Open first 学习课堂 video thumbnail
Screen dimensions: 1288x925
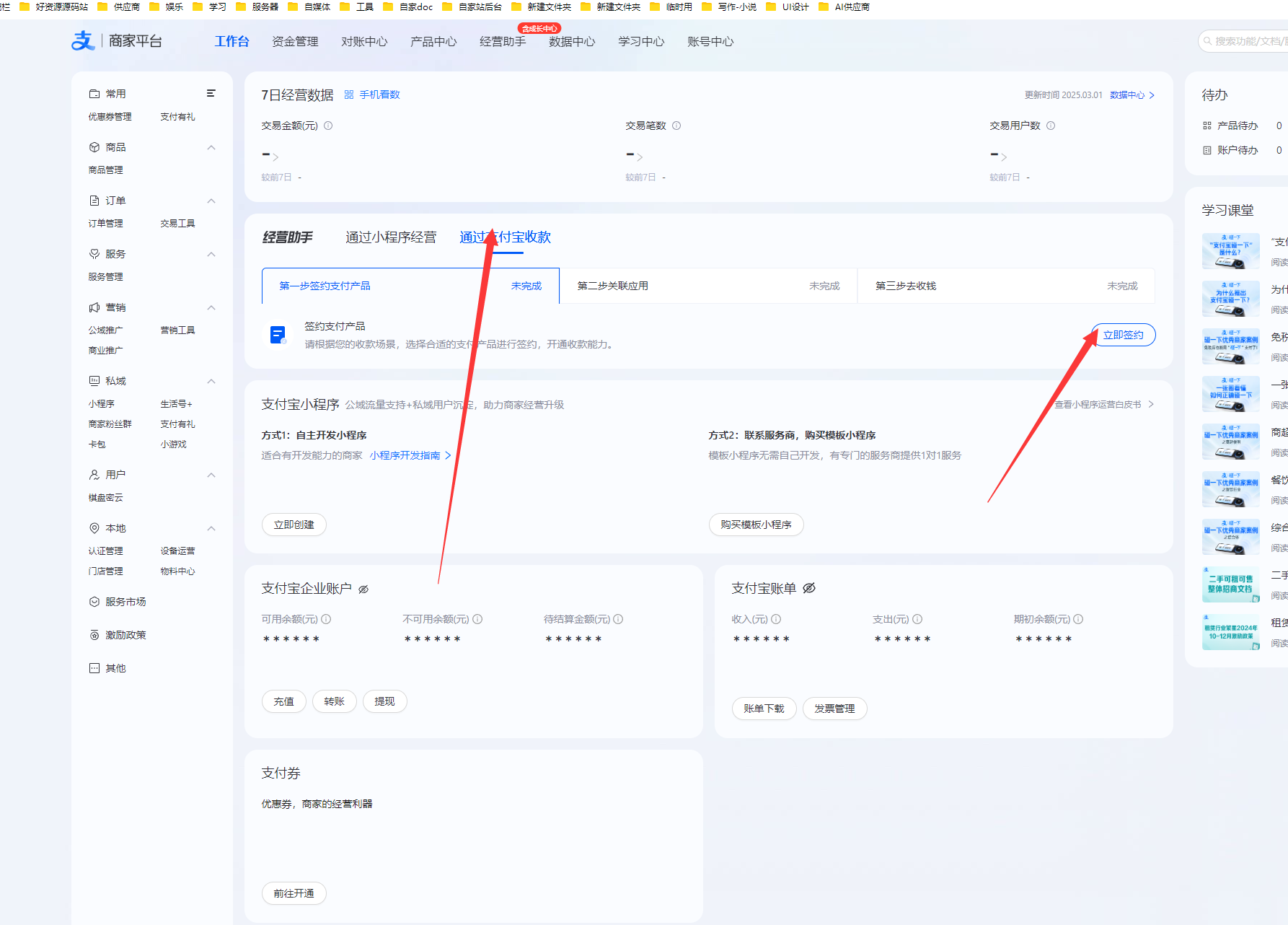pos(1231,250)
